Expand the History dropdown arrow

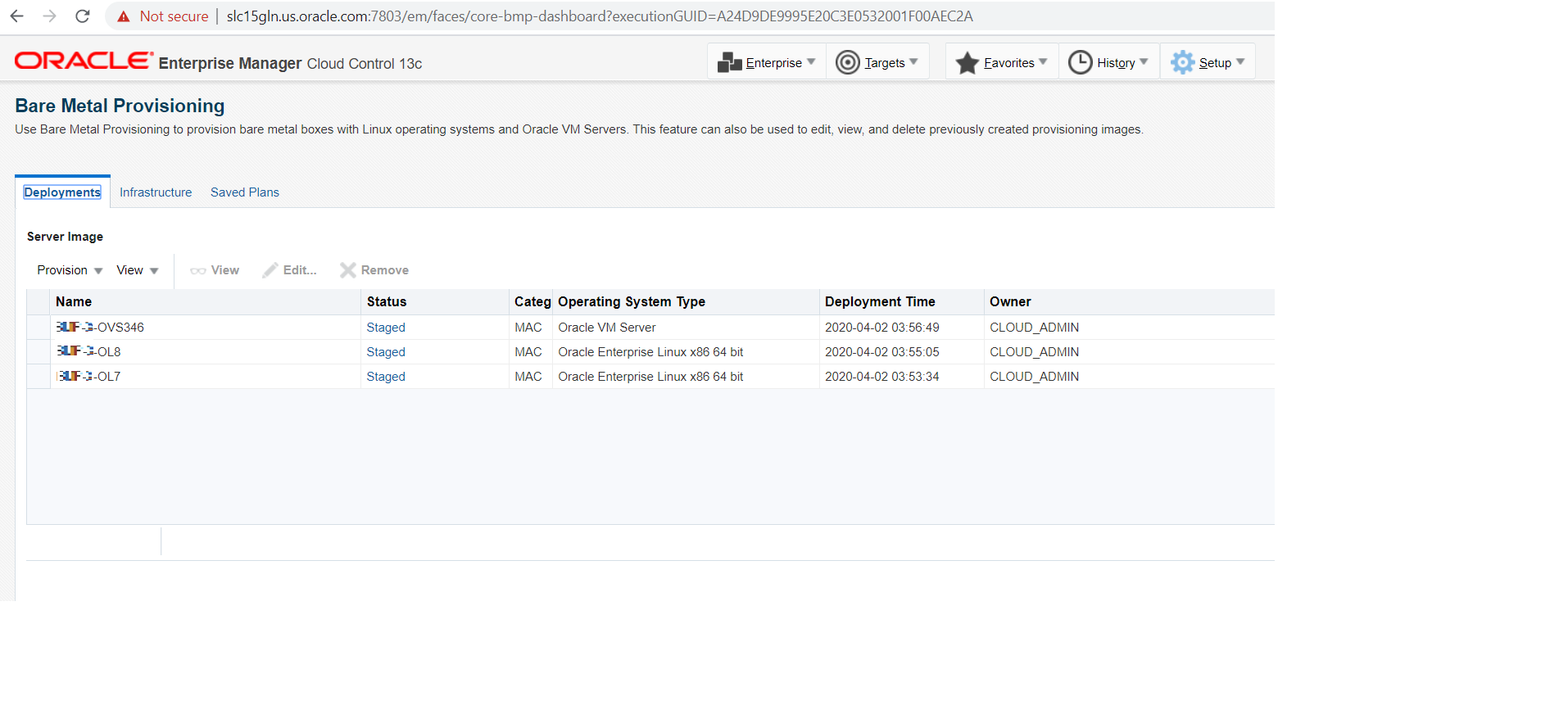pyautogui.click(x=1144, y=61)
